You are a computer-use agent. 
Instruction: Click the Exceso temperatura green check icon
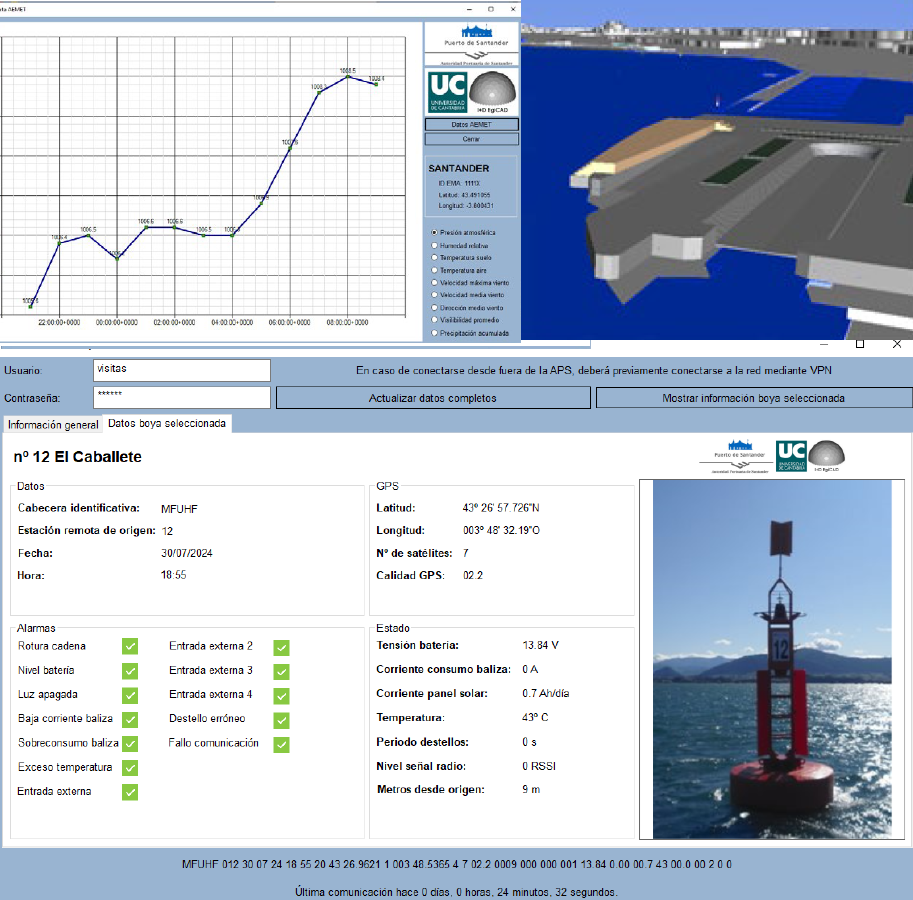coord(130,768)
